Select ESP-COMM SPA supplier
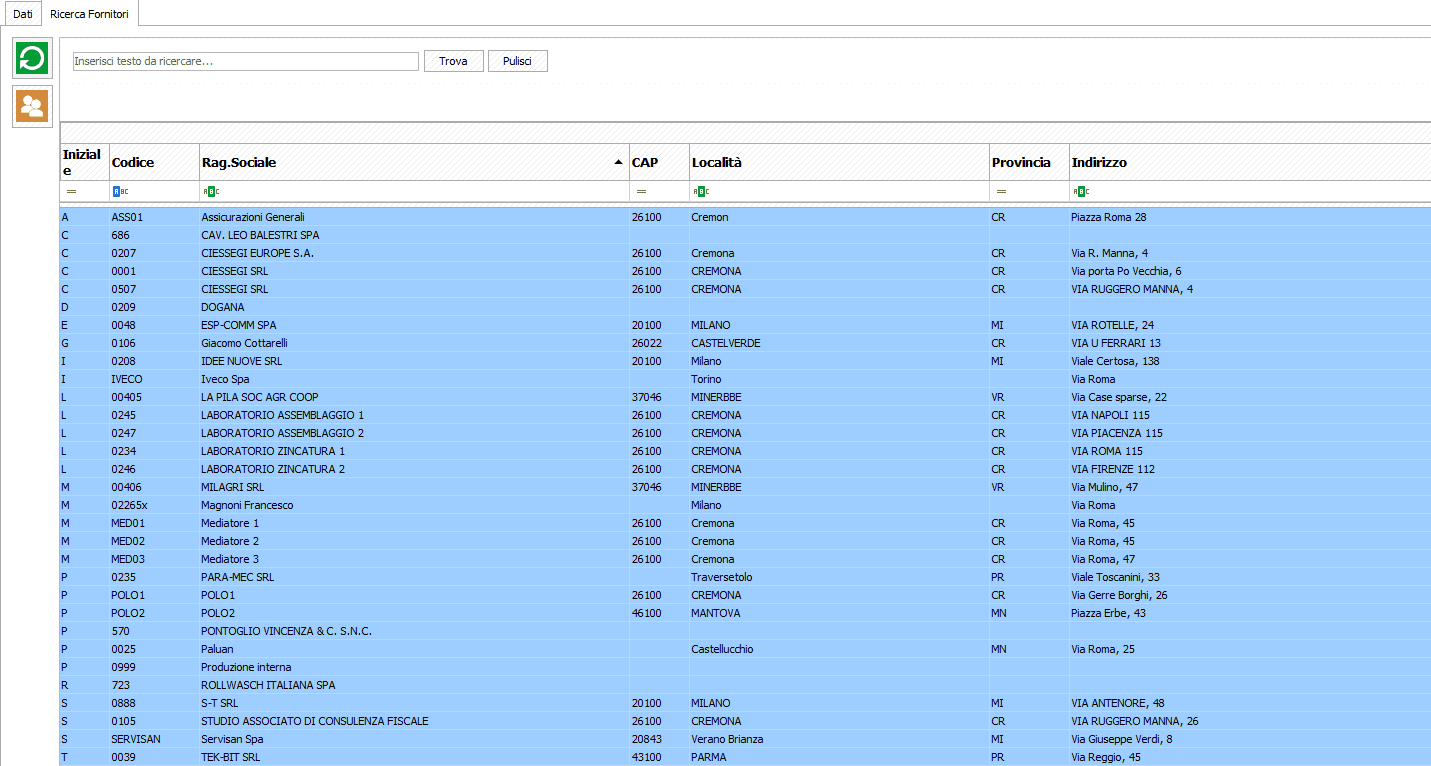The height and width of the screenshot is (766, 1431). 745,325
